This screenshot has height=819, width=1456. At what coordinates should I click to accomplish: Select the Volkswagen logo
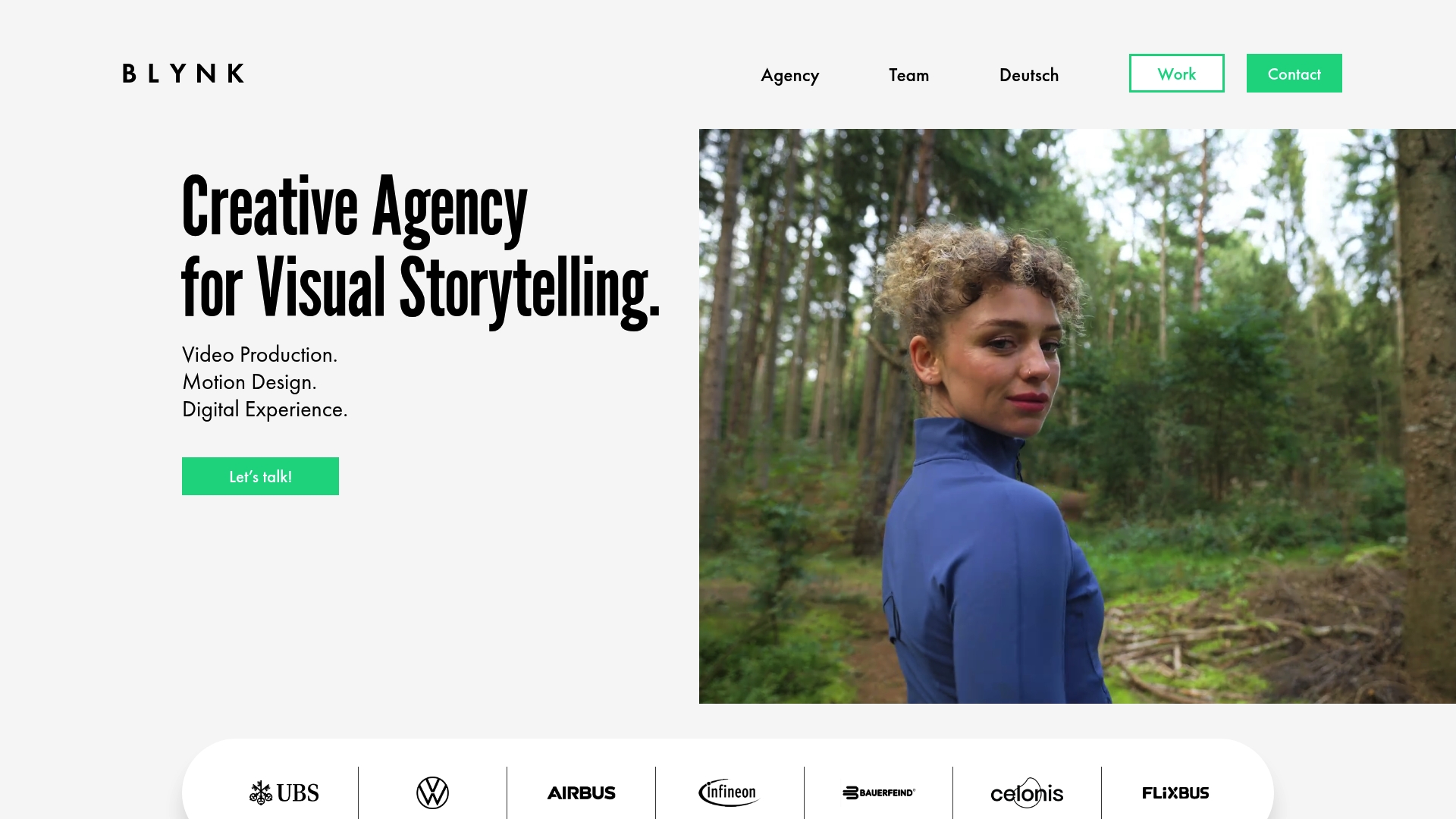(432, 792)
